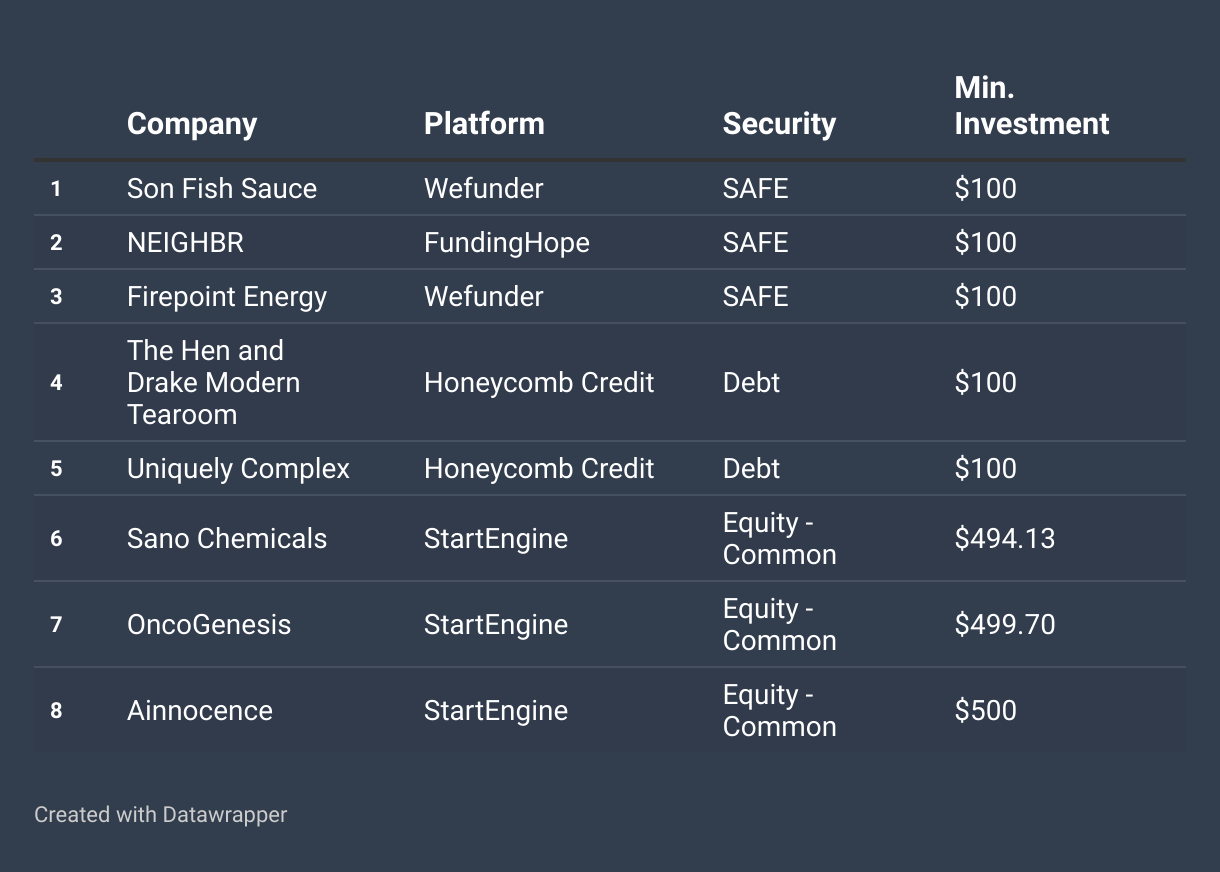Select the Security column header
The height and width of the screenshot is (872, 1220).
tap(779, 124)
